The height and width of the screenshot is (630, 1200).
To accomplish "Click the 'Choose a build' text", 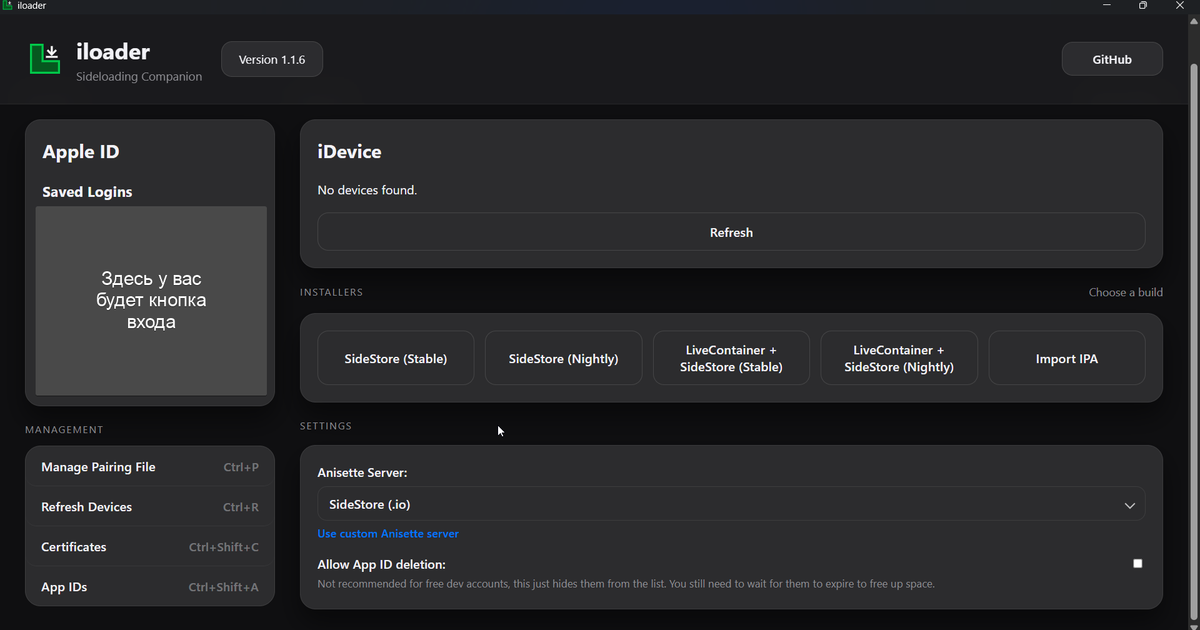I will click(x=1125, y=293).
